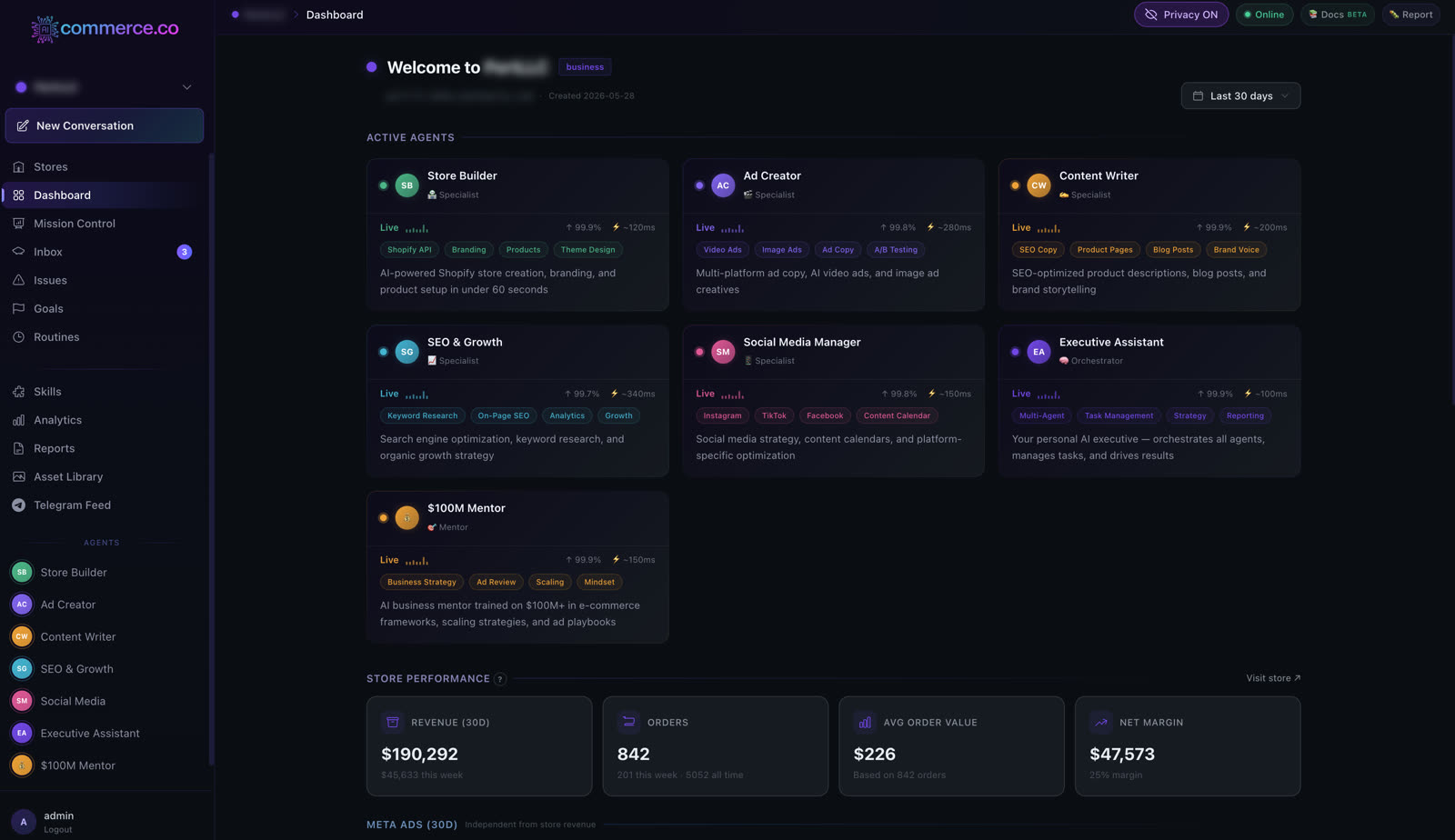This screenshot has width=1455, height=840.
Task: Click the $190,292 revenue value
Action: click(x=419, y=755)
